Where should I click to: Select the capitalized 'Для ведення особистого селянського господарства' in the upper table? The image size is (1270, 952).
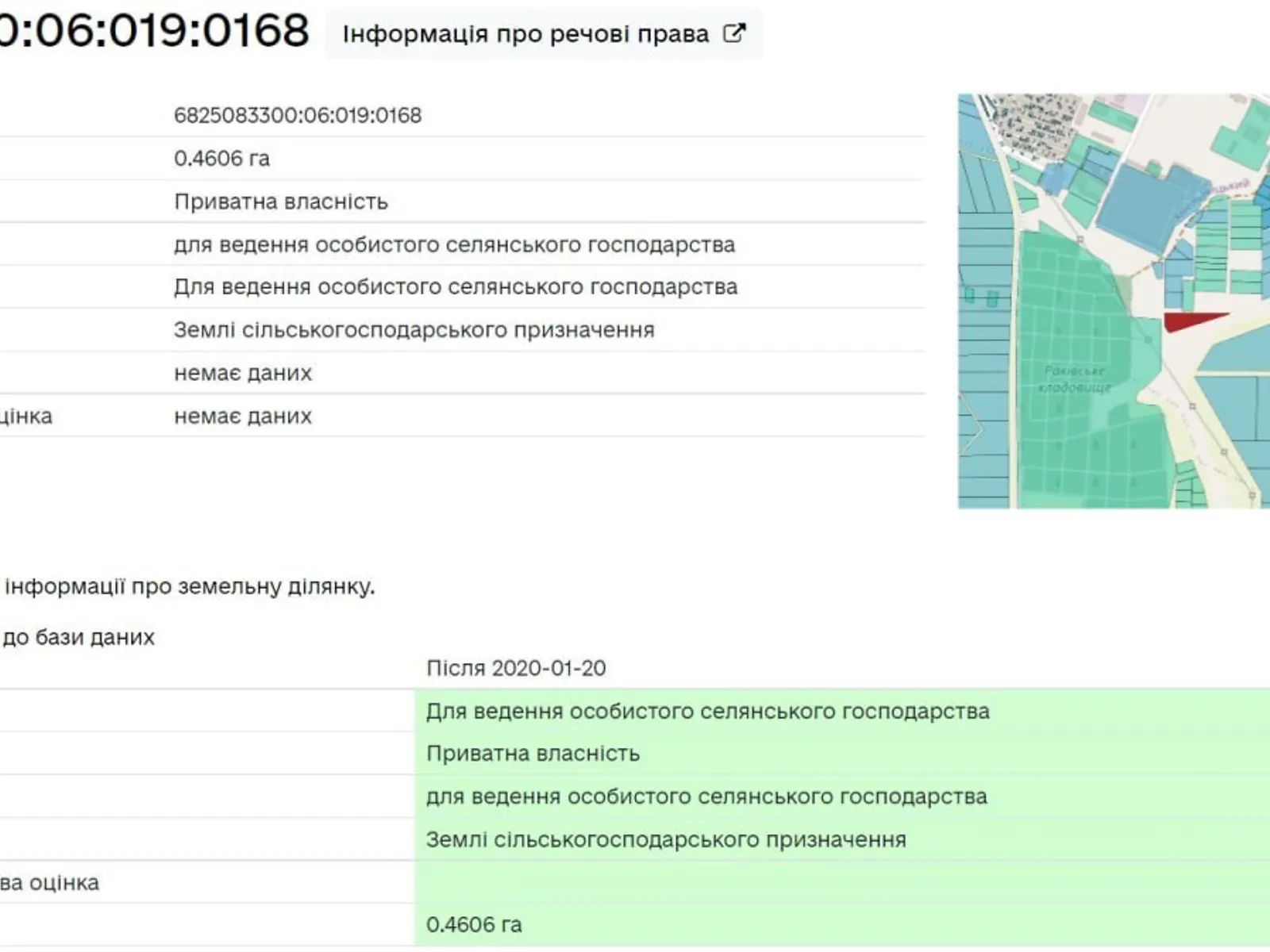(456, 286)
